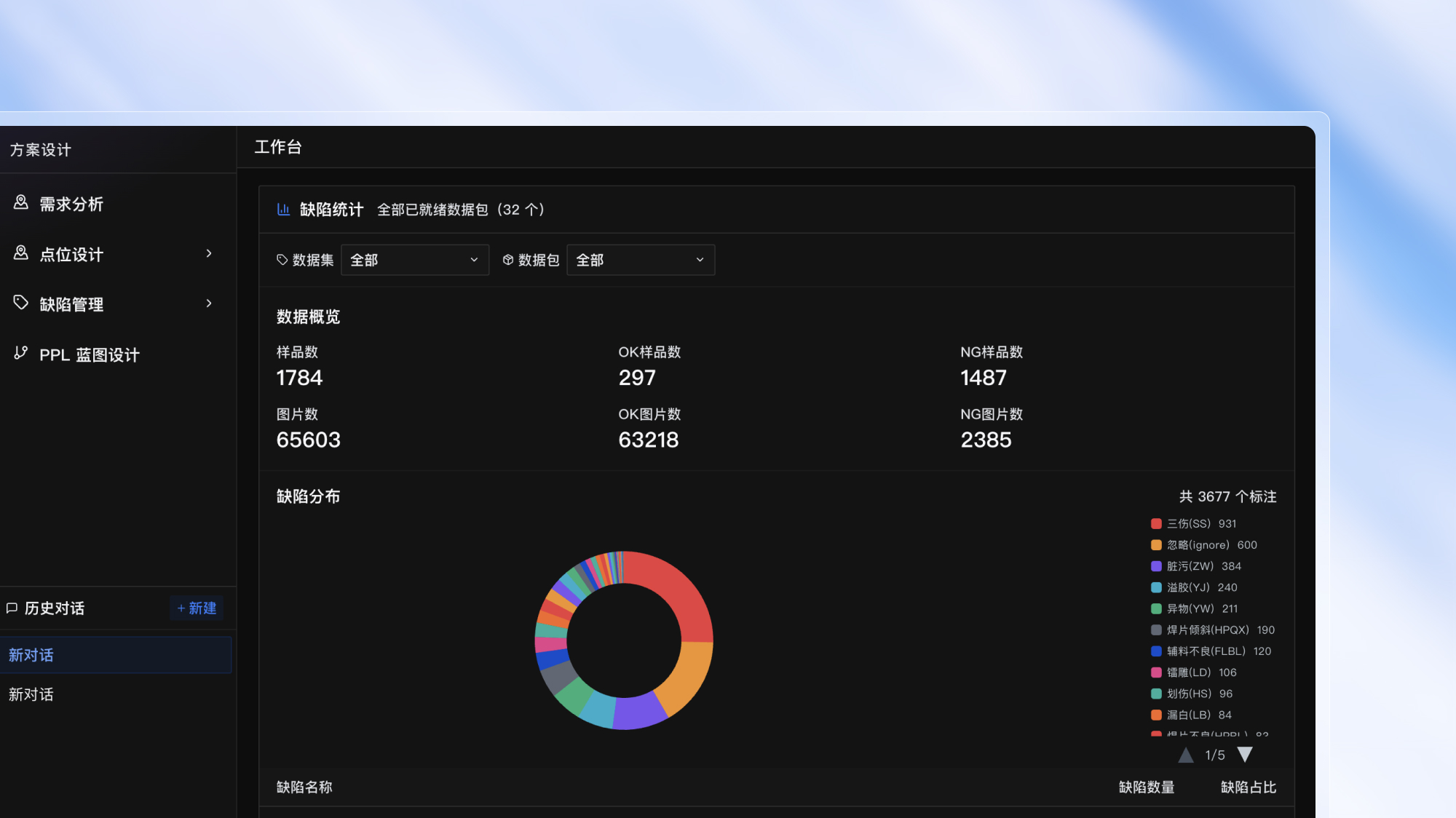Click the PPL 蓝图设计 branch icon
Viewport: 1456px width, 818px height.
coord(21,353)
